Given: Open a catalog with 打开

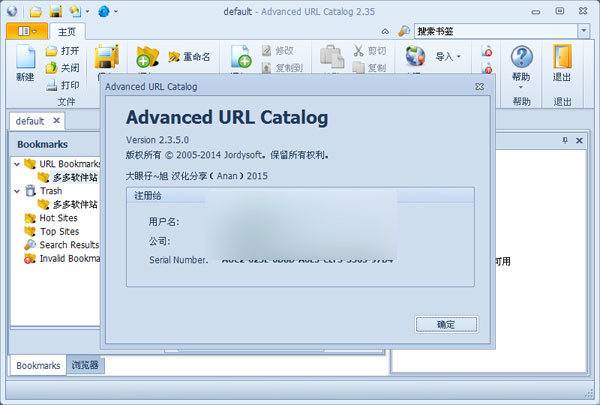Looking at the screenshot, I should 62,51.
